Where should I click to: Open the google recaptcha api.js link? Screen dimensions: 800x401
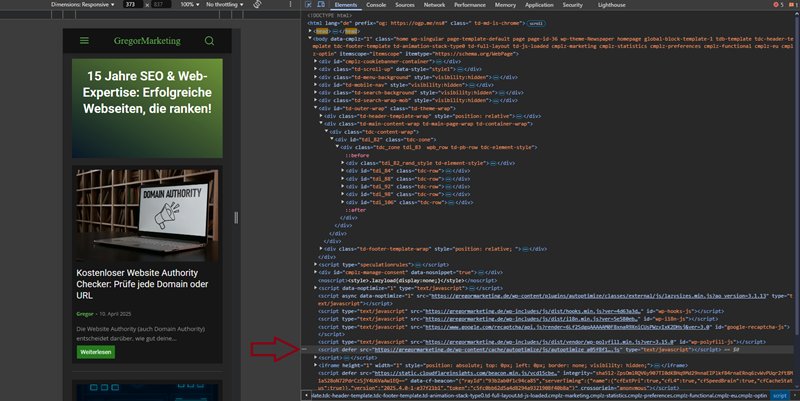pyautogui.click(x=568, y=327)
